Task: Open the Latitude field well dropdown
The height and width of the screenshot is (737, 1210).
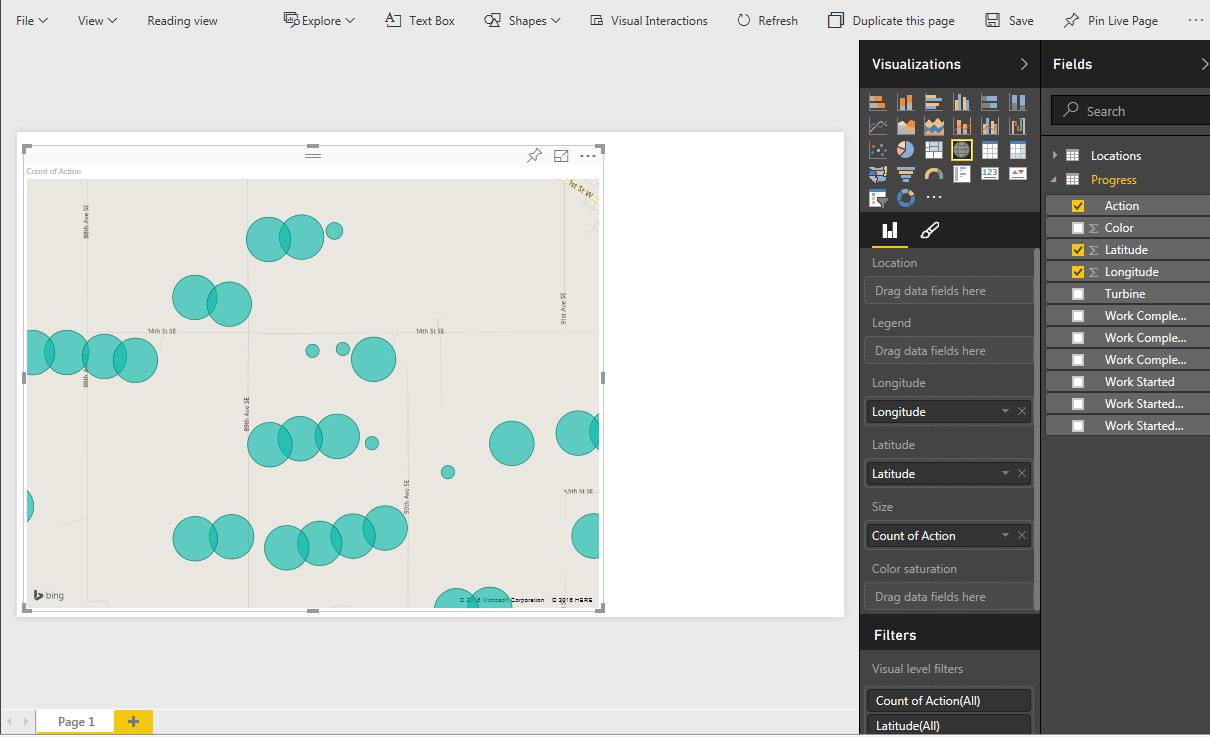Action: [x=1005, y=474]
